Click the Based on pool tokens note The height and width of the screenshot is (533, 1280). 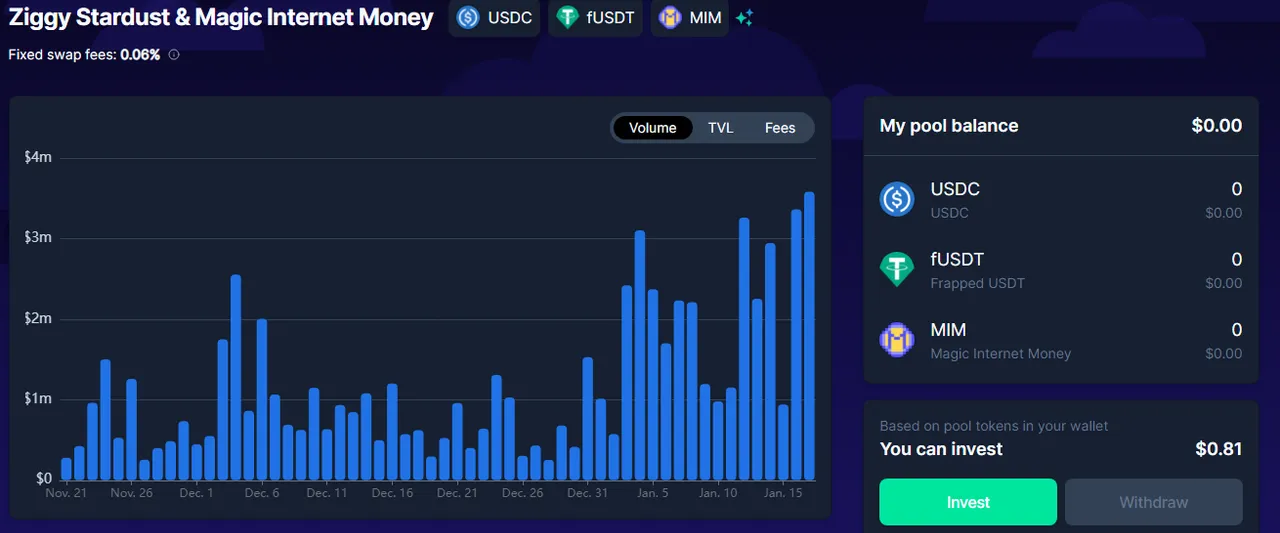click(994, 426)
